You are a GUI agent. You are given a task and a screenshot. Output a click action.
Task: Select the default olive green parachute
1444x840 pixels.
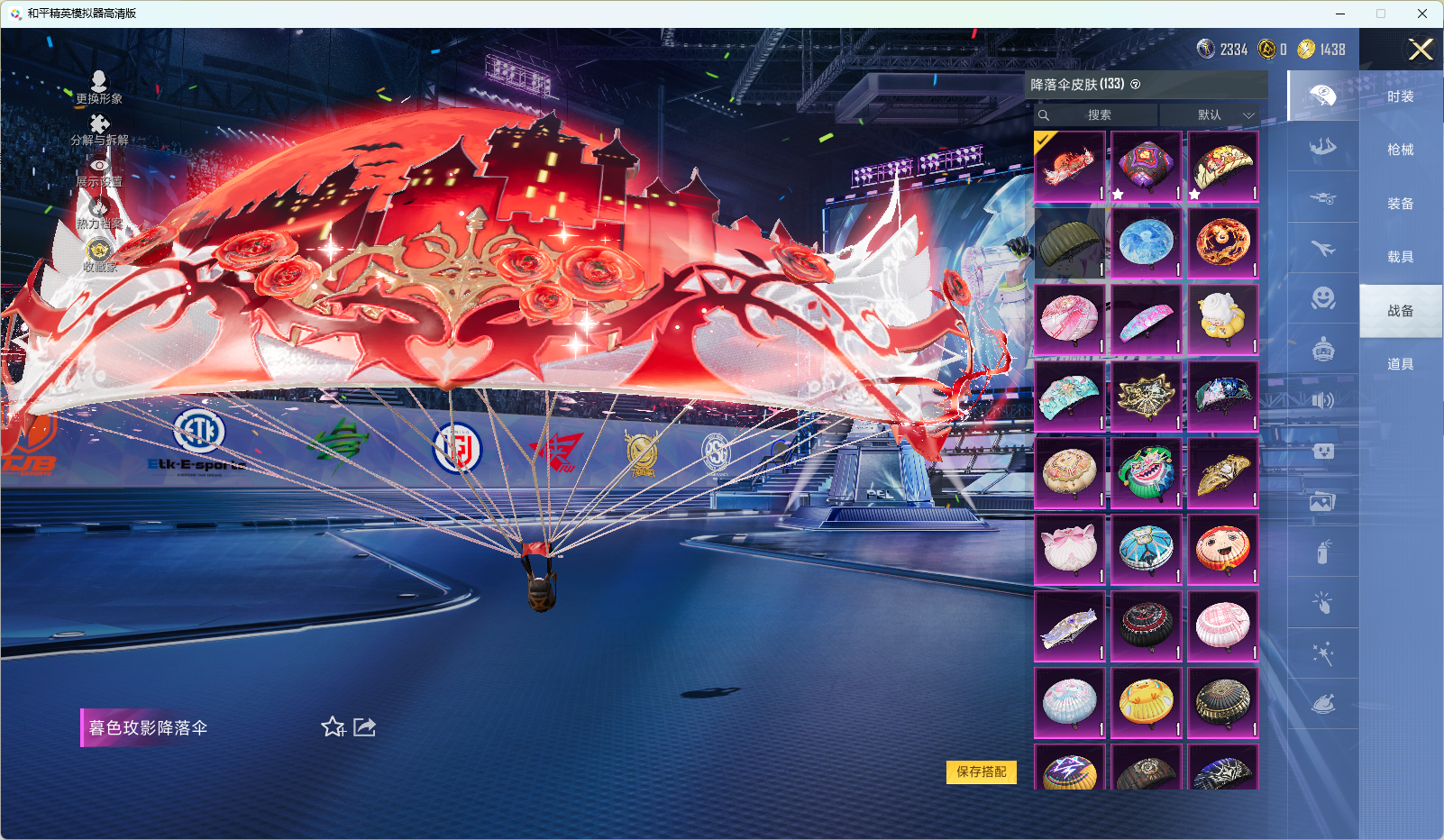click(x=1070, y=243)
